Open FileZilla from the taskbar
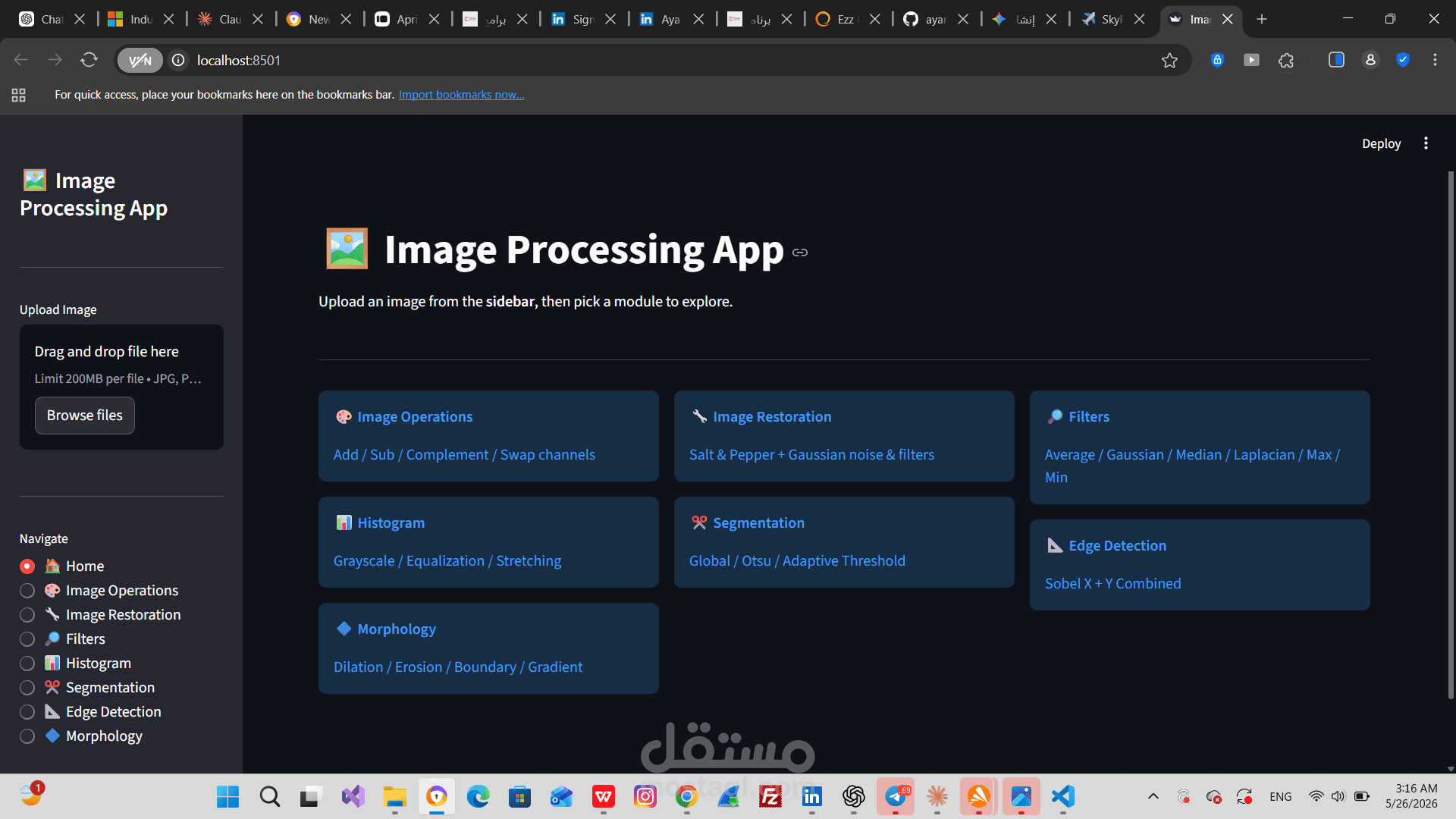This screenshot has height=819, width=1456. [770, 796]
